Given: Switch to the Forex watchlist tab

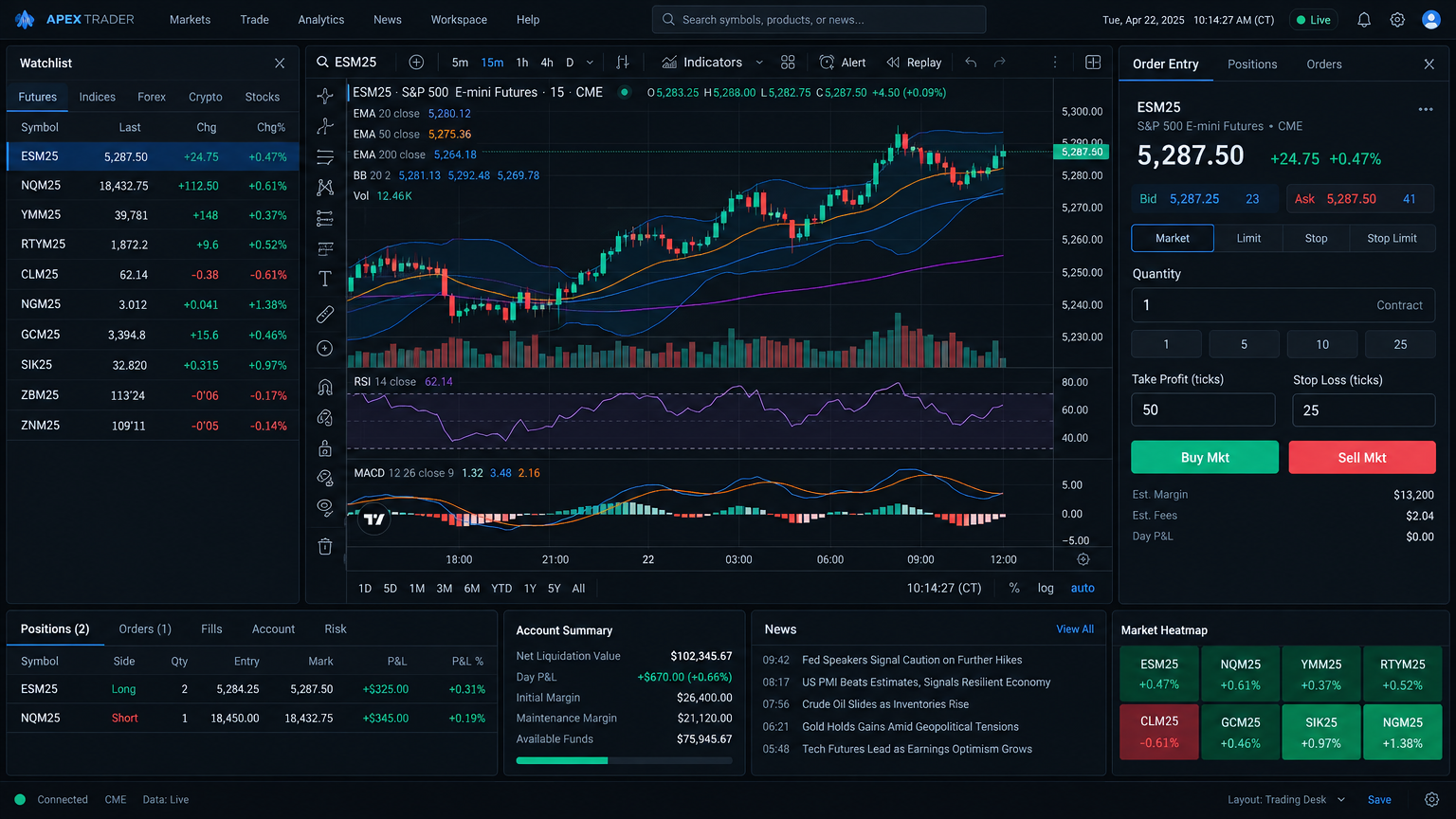Looking at the screenshot, I should [152, 97].
